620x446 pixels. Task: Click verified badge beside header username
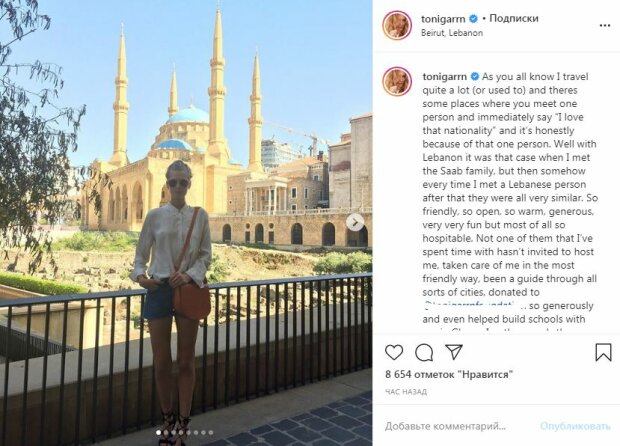(x=473, y=19)
